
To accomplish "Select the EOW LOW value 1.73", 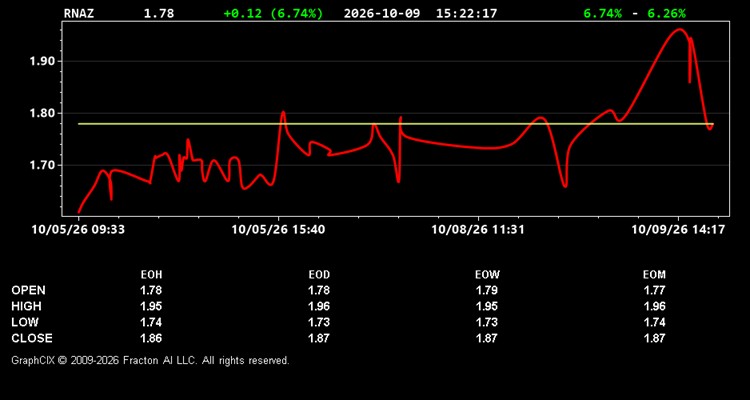I will coord(487,322).
